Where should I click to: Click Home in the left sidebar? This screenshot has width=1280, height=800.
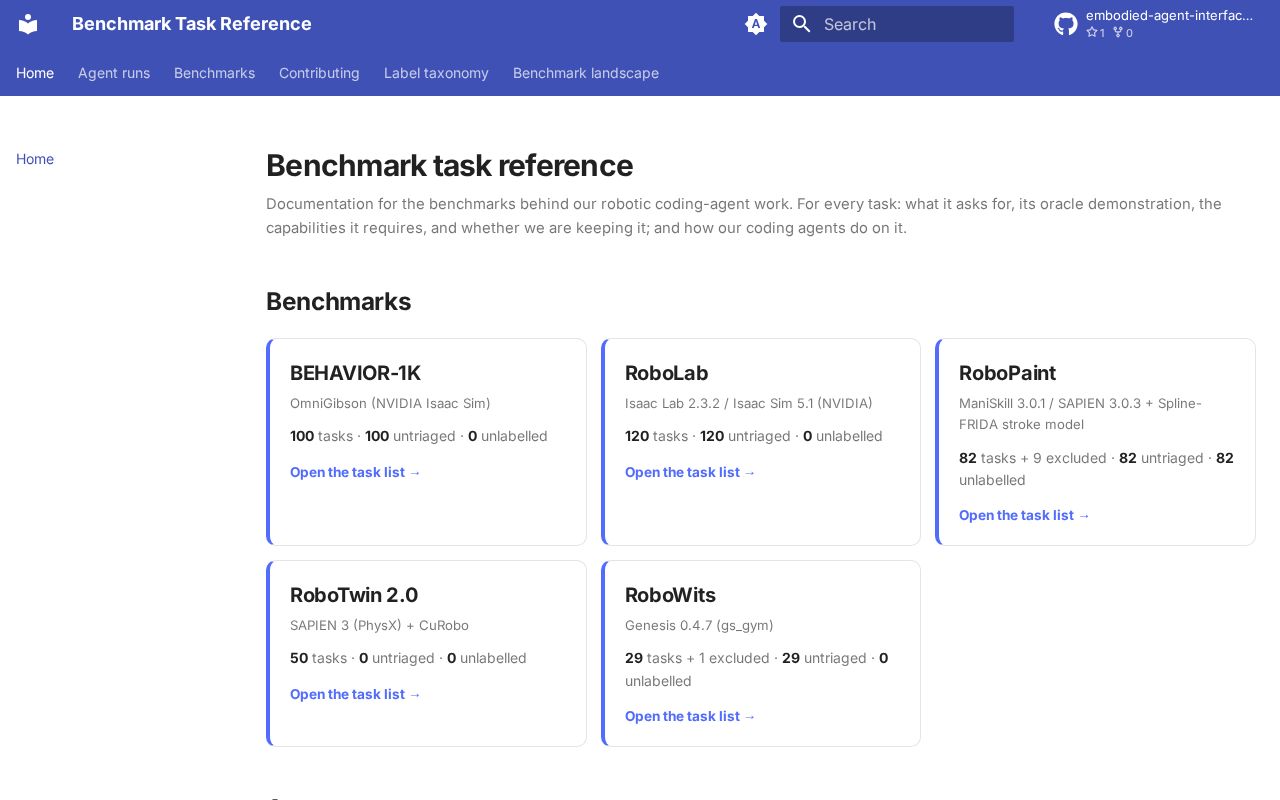coord(35,159)
